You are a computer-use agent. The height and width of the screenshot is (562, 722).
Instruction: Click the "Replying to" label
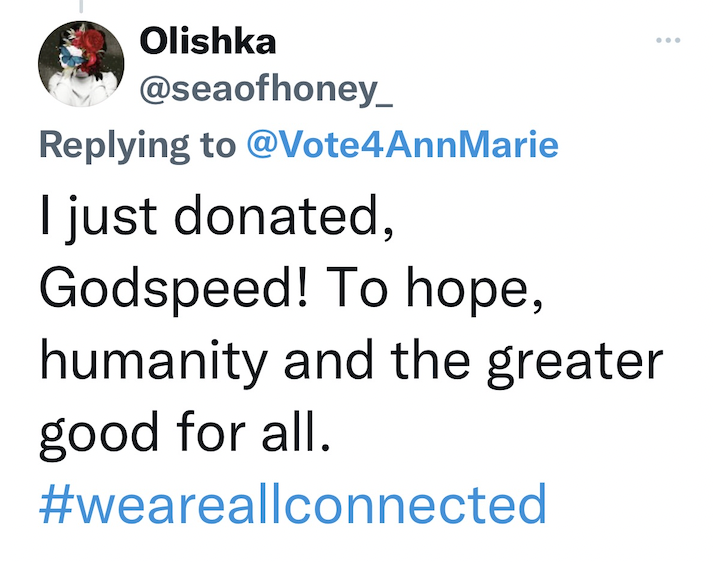pyautogui.click(x=140, y=146)
